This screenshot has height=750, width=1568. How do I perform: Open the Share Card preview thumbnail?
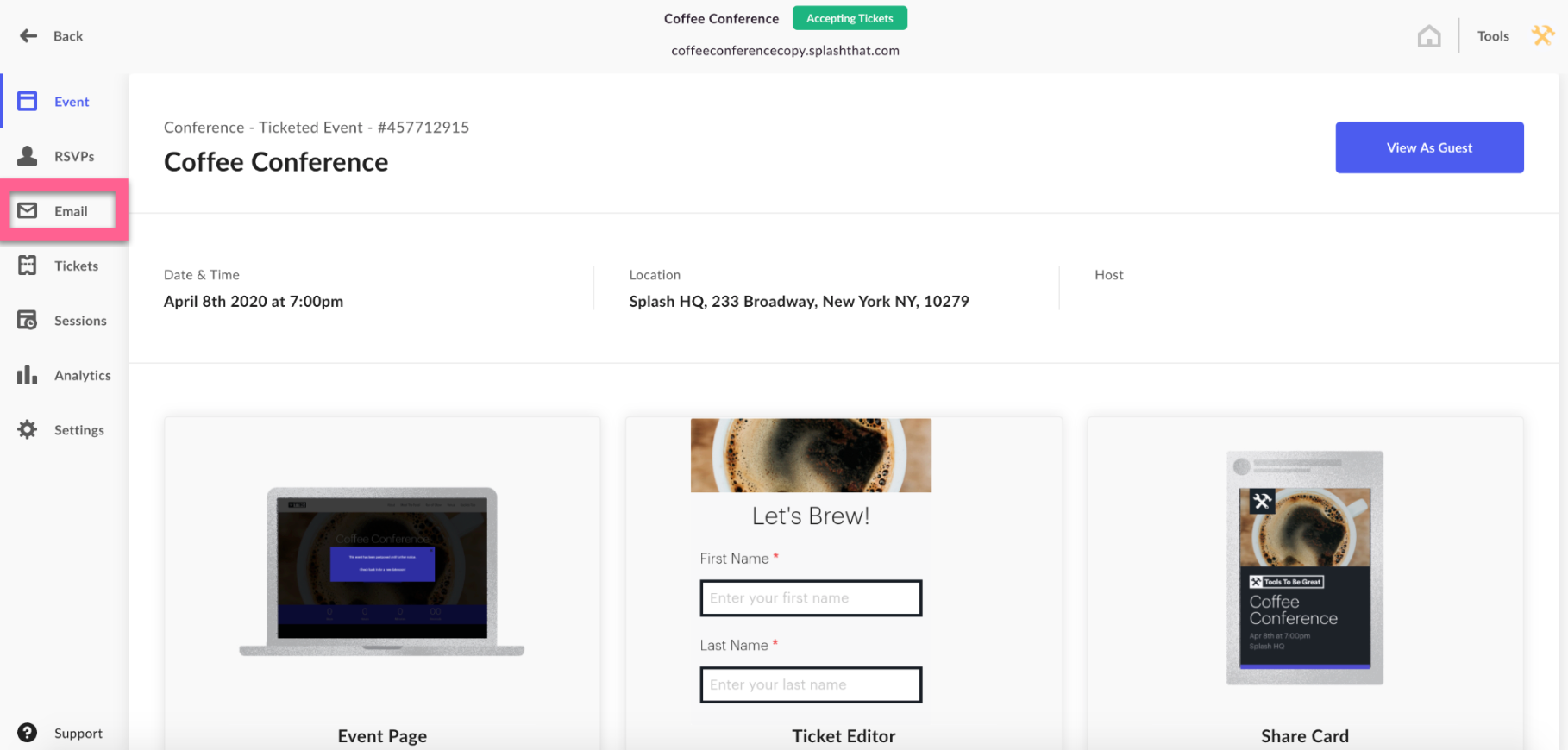[1305, 568]
